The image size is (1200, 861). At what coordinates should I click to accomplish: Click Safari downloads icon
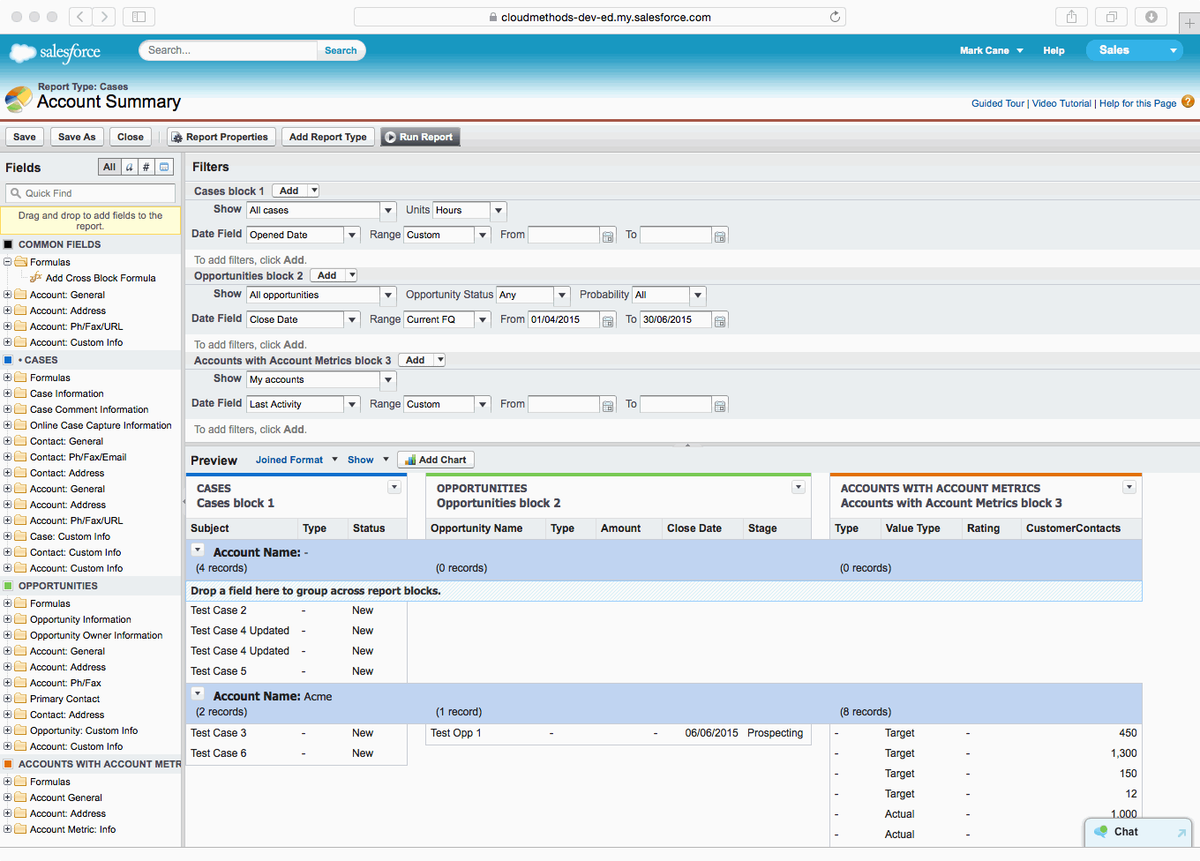click(1151, 17)
